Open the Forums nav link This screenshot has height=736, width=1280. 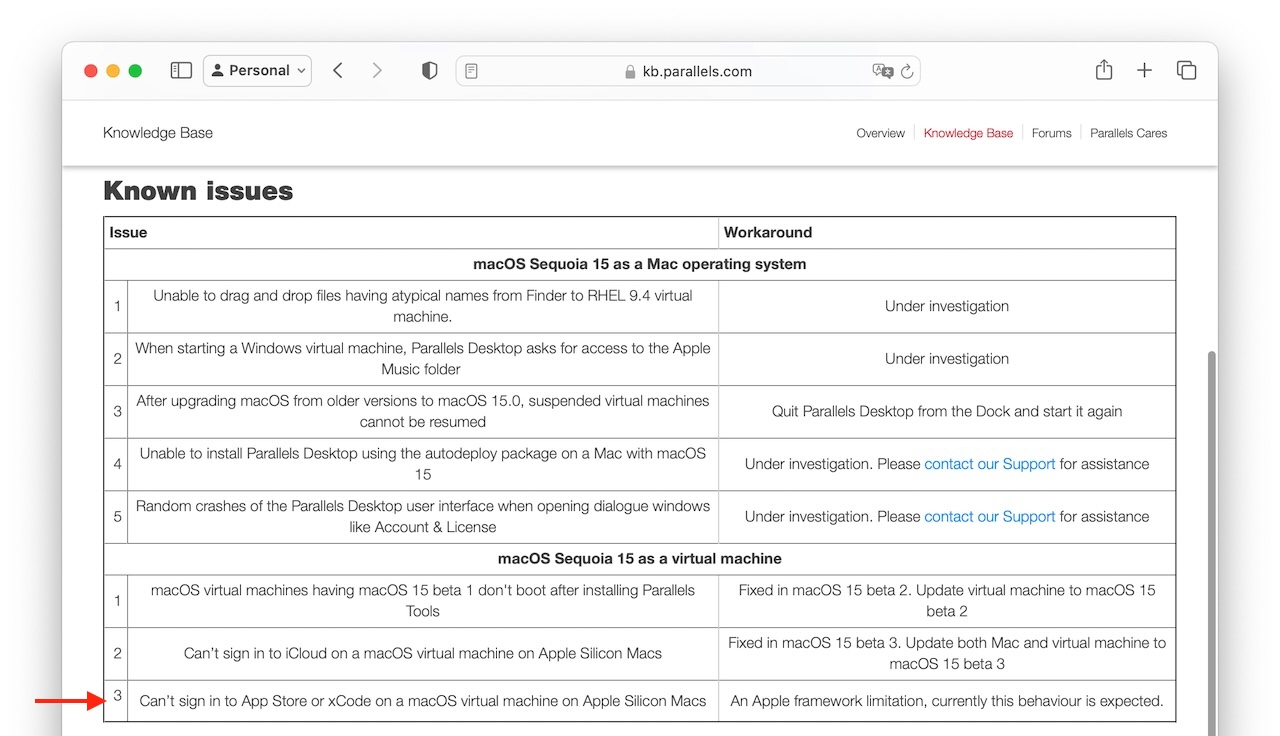1051,133
